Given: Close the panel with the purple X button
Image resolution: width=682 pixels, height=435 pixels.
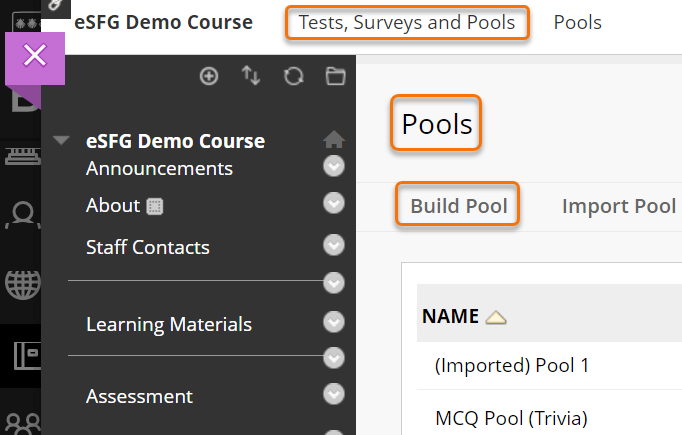Looking at the screenshot, I should tap(35, 56).
